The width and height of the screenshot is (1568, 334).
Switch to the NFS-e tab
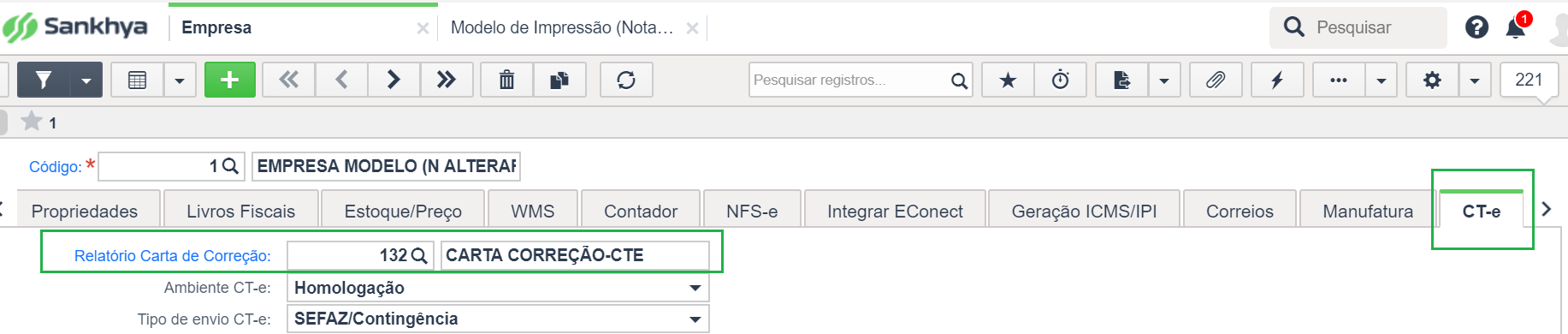coord(752,211)
